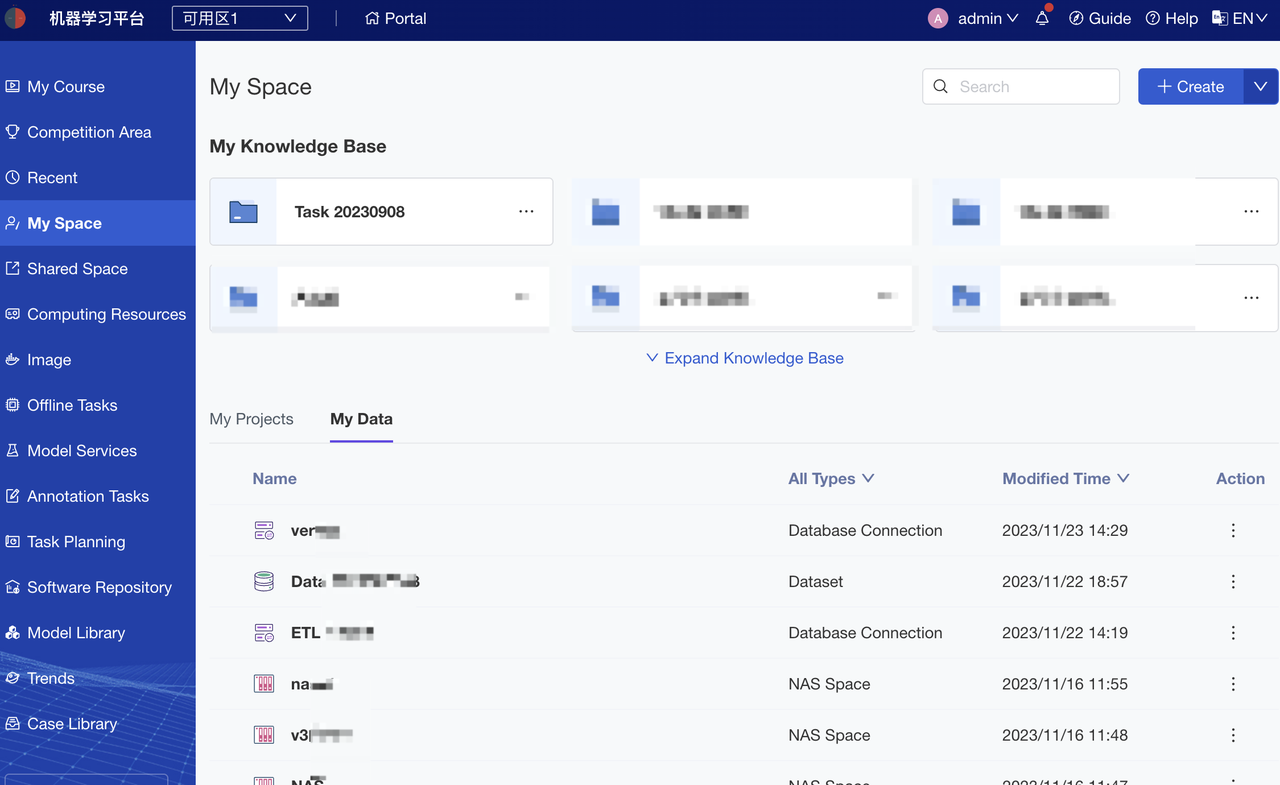The height and width of the screenshot is (785, 1280).
Task: Open the 可用区1 zone dropdown
Action: coord(240,18)
